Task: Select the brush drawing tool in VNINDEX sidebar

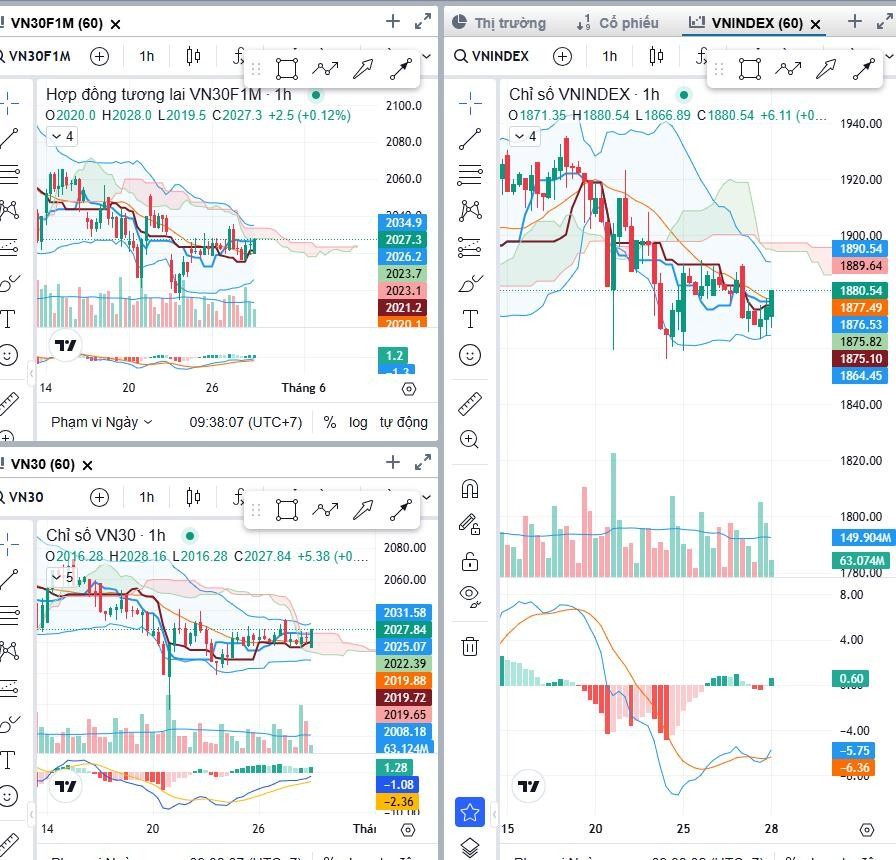Action: [x=470, y=283]
